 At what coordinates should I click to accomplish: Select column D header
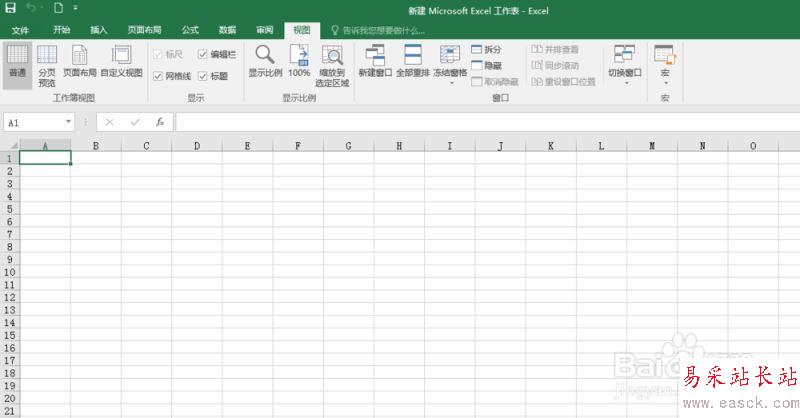point(197,145)
